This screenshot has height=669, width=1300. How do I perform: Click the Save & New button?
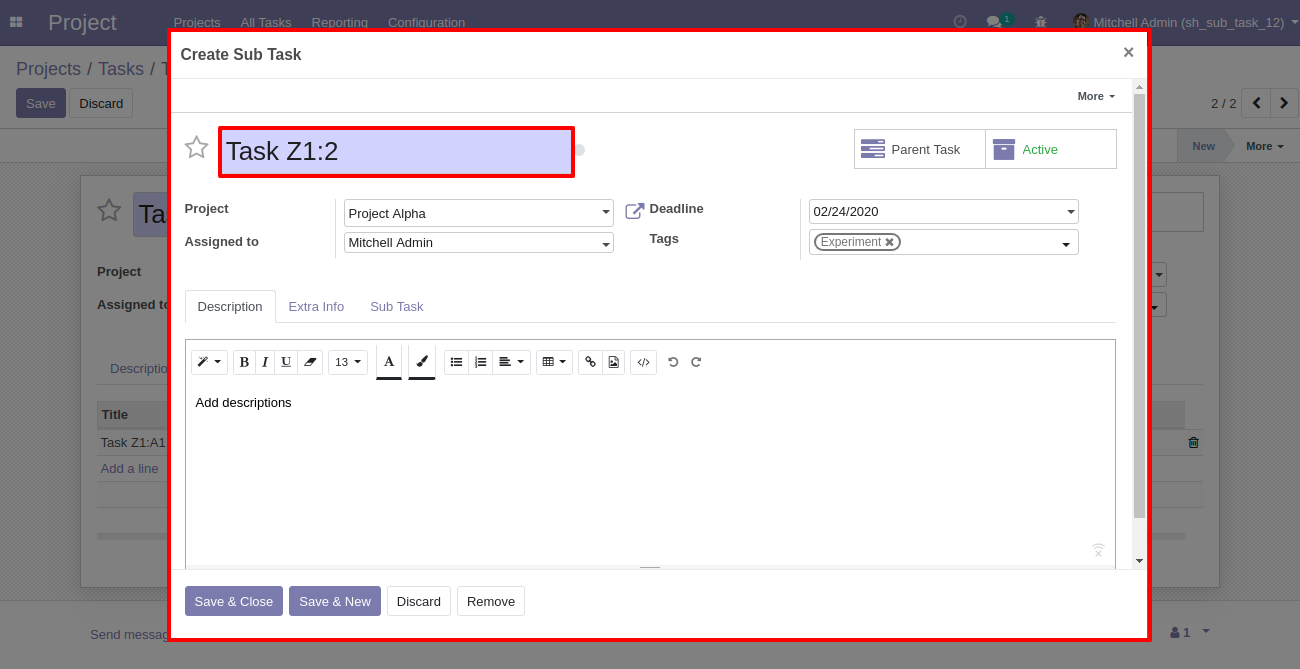click(334, 601)
